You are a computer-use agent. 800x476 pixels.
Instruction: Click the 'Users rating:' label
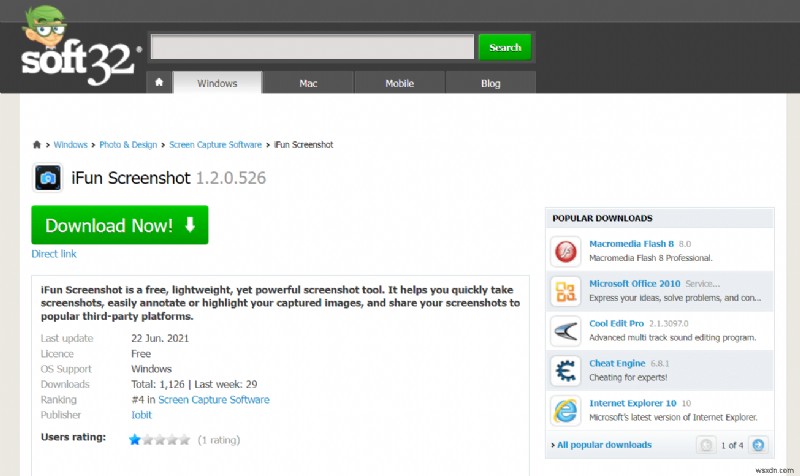[73, 437]
